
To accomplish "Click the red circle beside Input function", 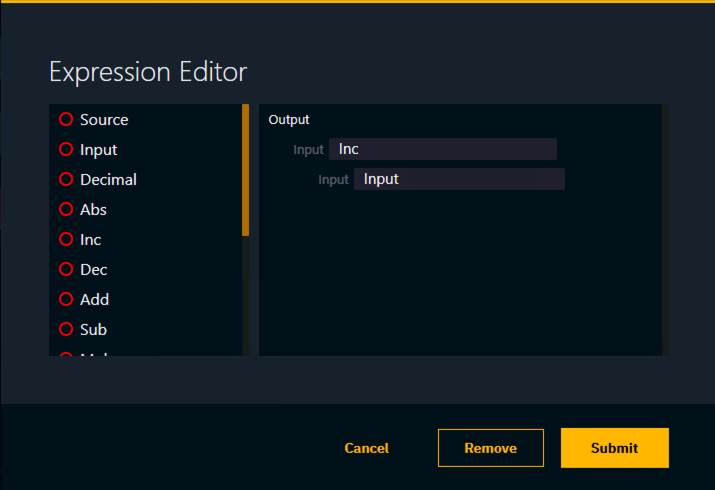I will (66, 149).
